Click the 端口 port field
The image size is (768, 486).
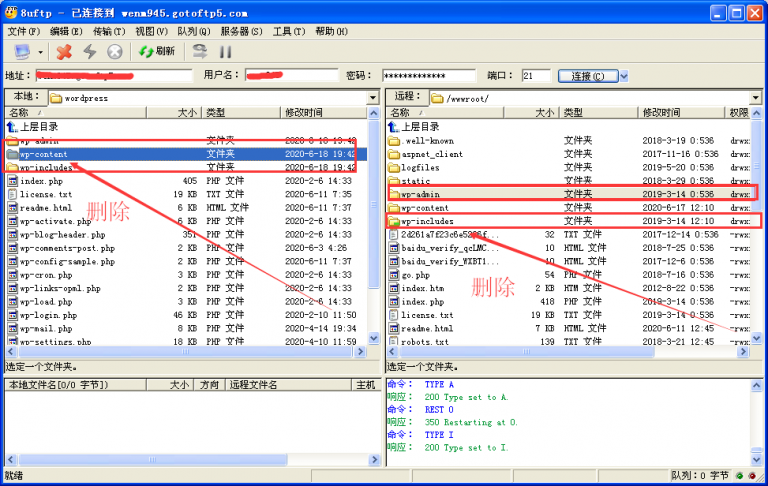click(536, 75)
